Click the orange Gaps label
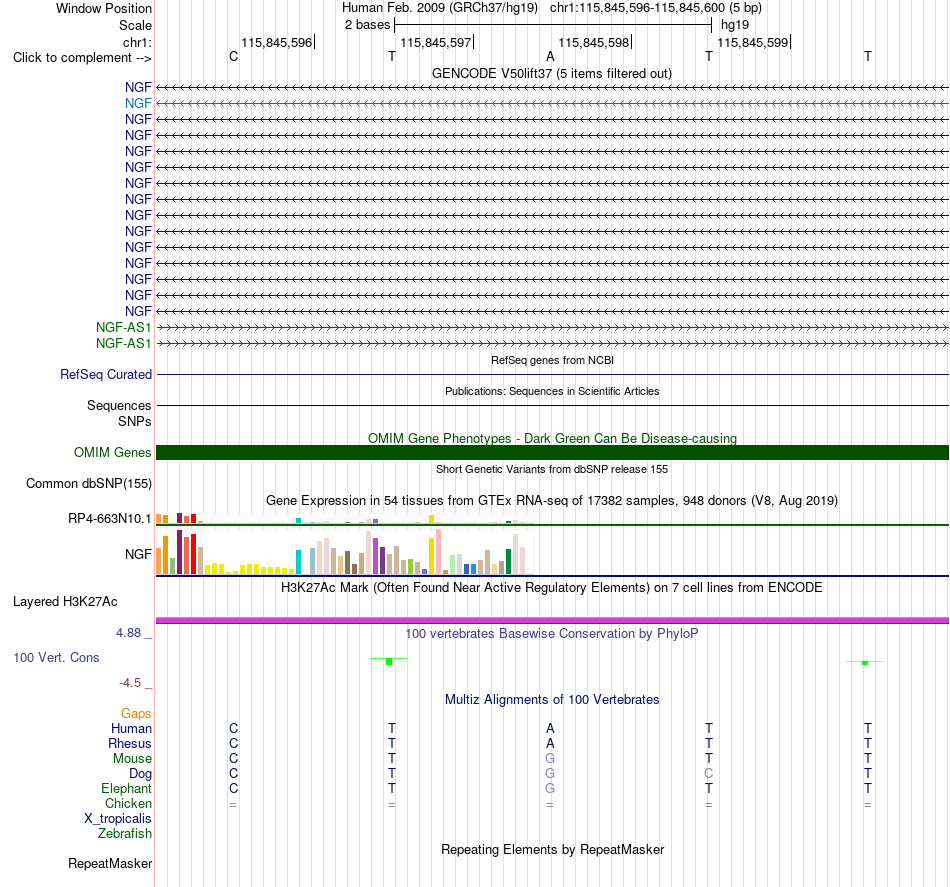 pos(136,713)
